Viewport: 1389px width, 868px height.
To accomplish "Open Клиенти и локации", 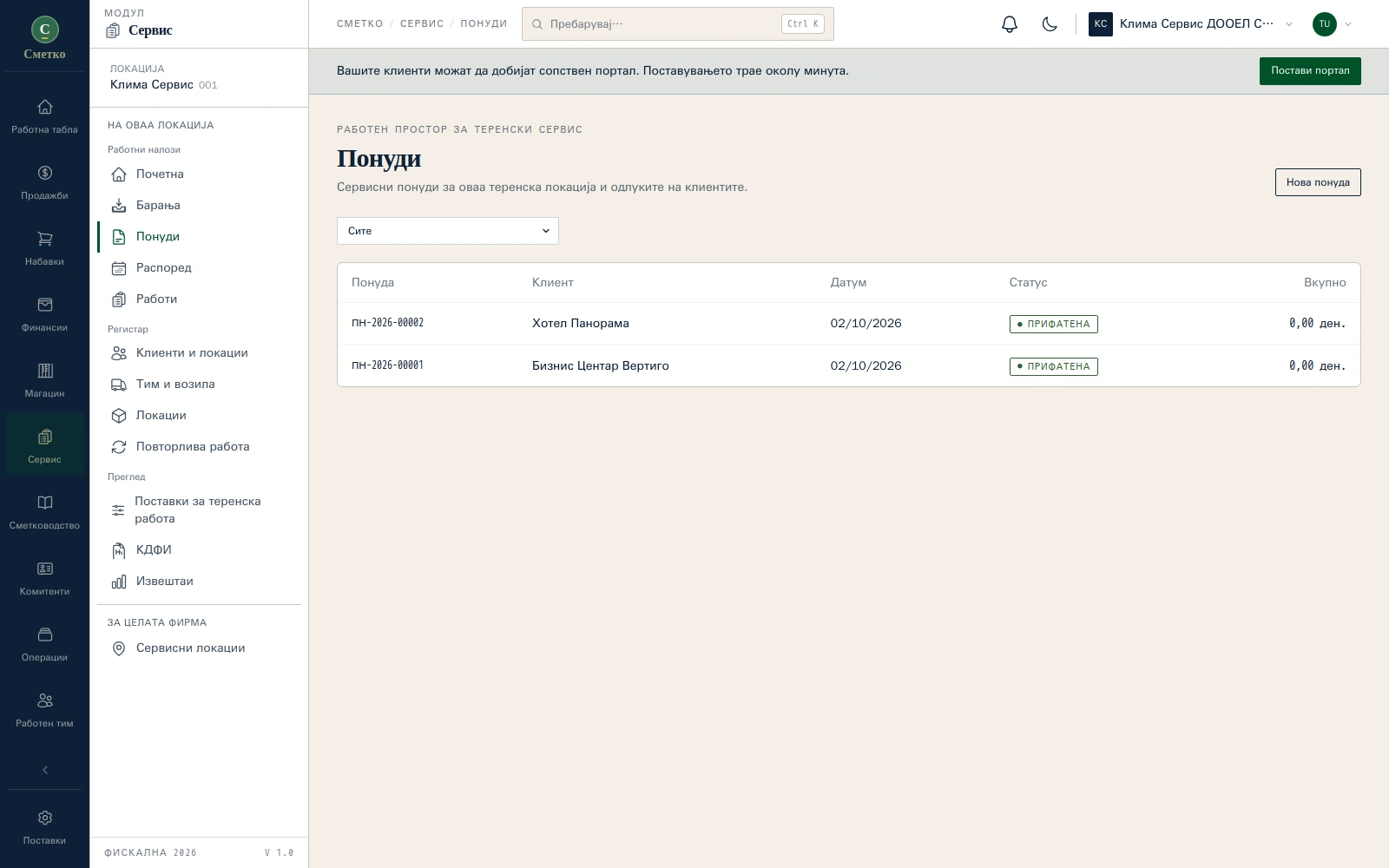I will click(200, 353).
